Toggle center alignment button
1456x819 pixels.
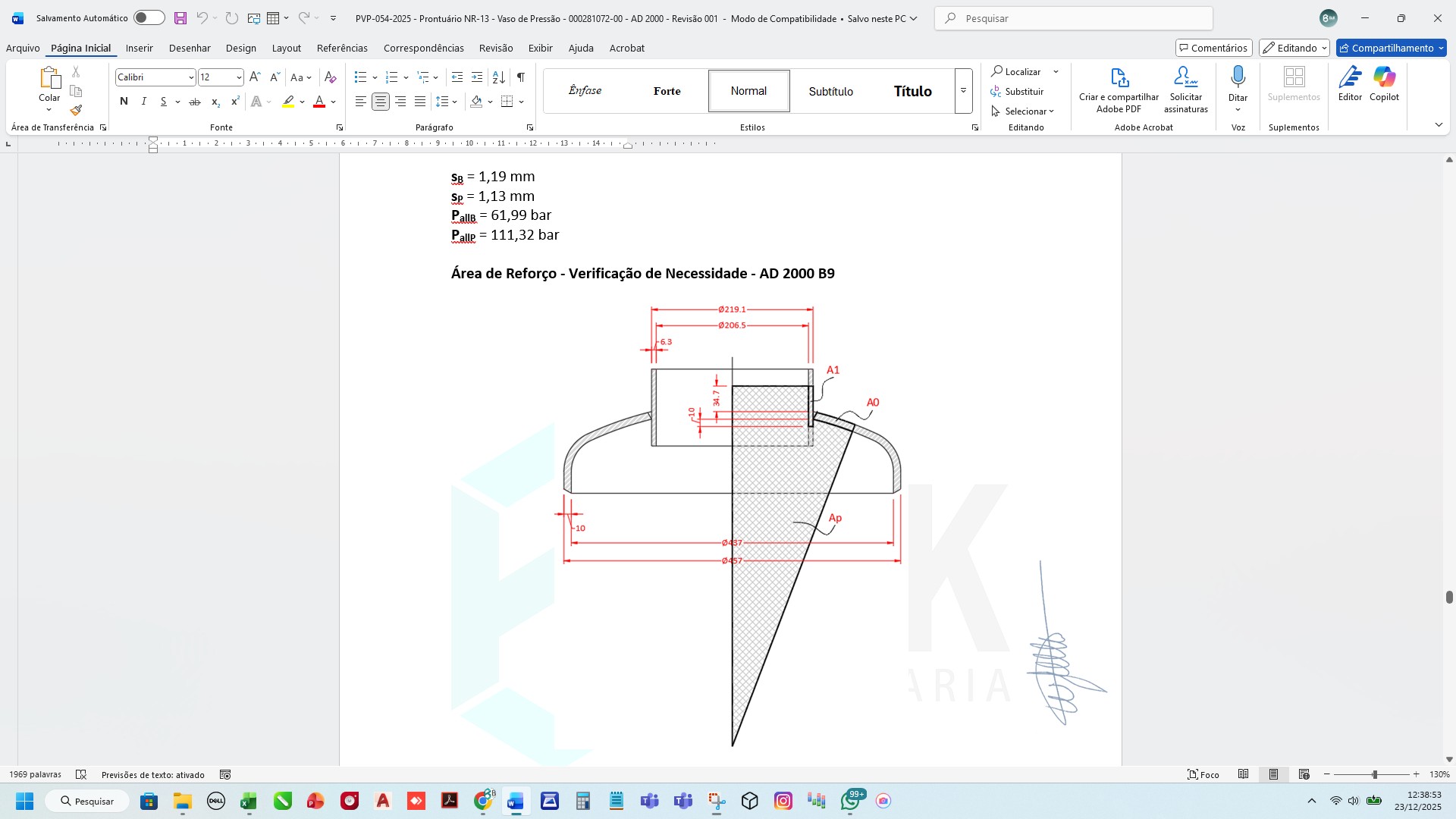381,102
